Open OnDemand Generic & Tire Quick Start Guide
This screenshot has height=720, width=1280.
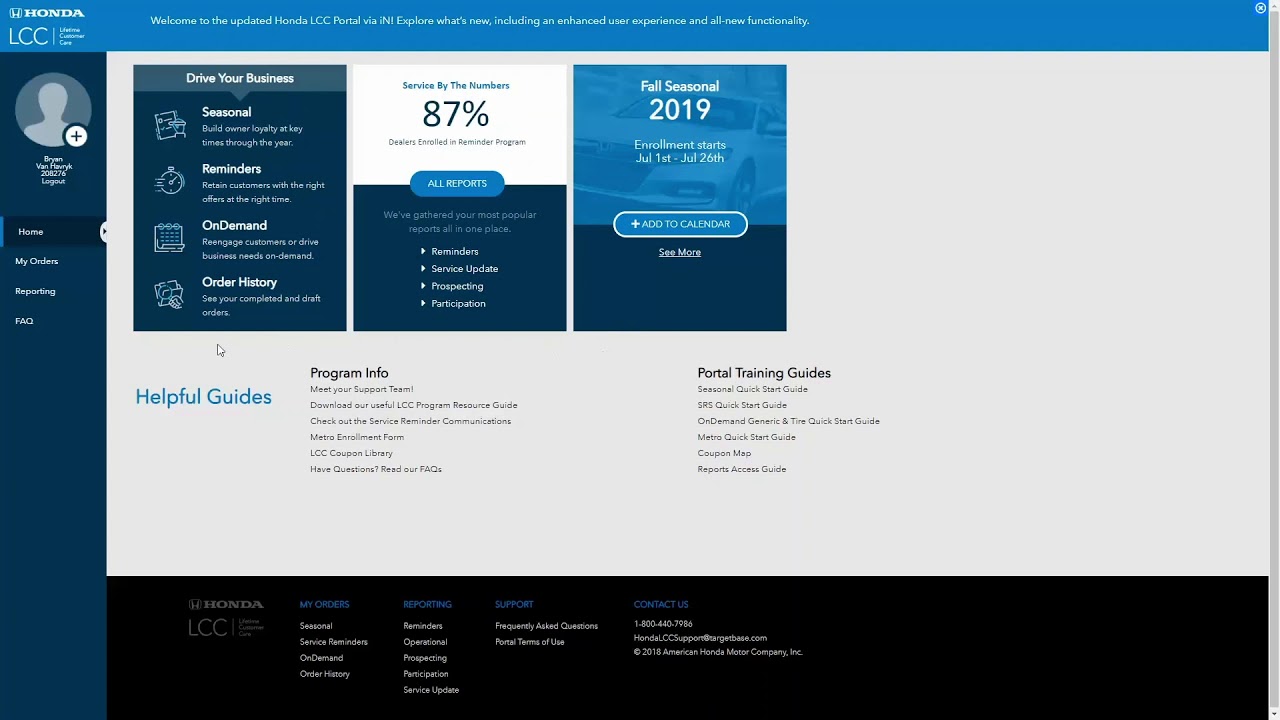(788, 421)
